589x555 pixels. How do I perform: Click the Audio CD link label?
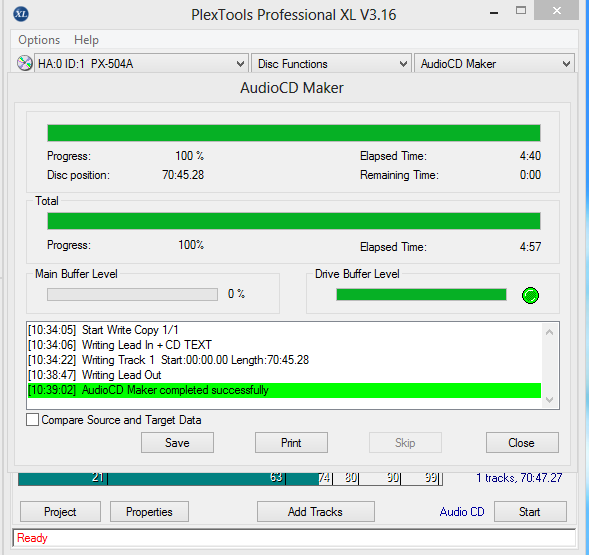click(x=462, y=512)
